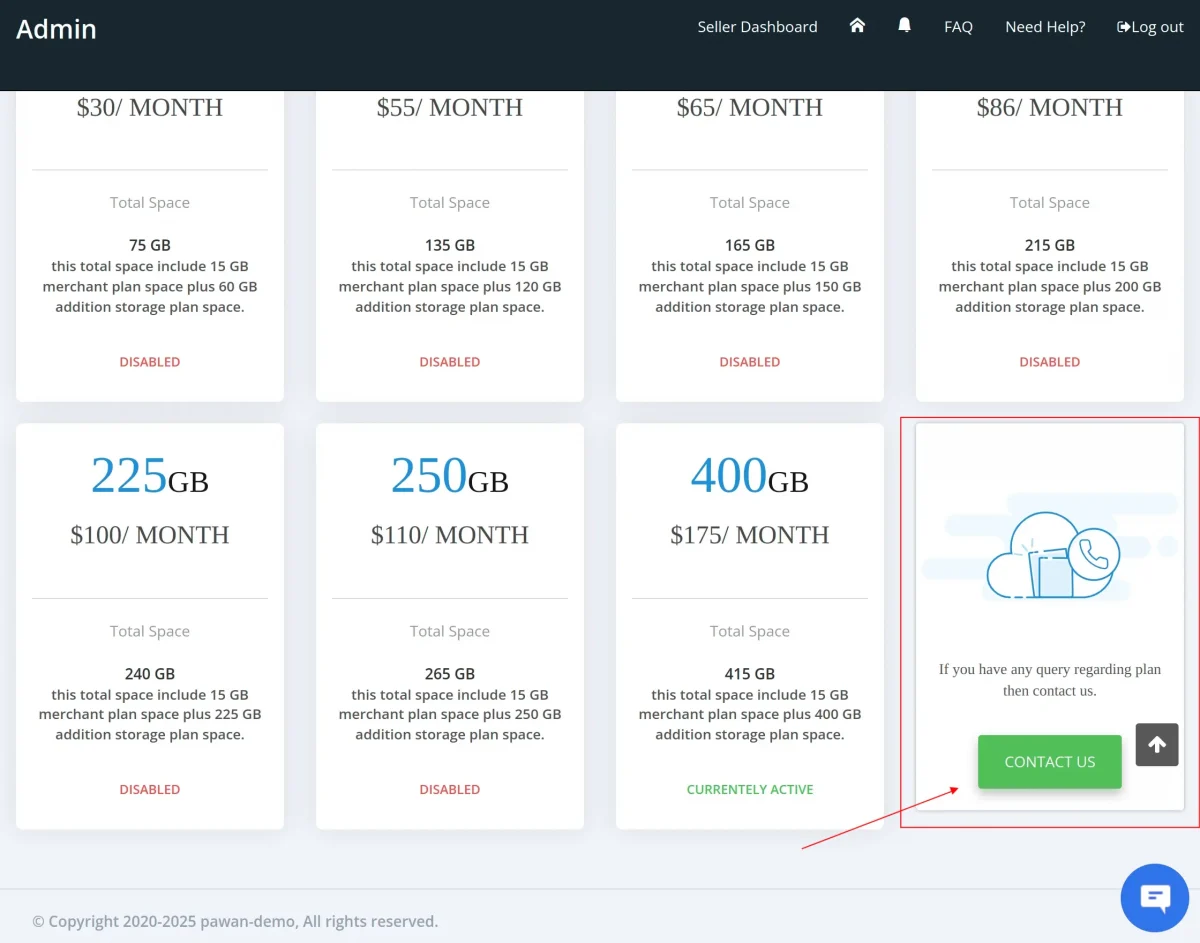Click the Admin brand title
This screenshot has width=1200, height=943.
(57, 29)
